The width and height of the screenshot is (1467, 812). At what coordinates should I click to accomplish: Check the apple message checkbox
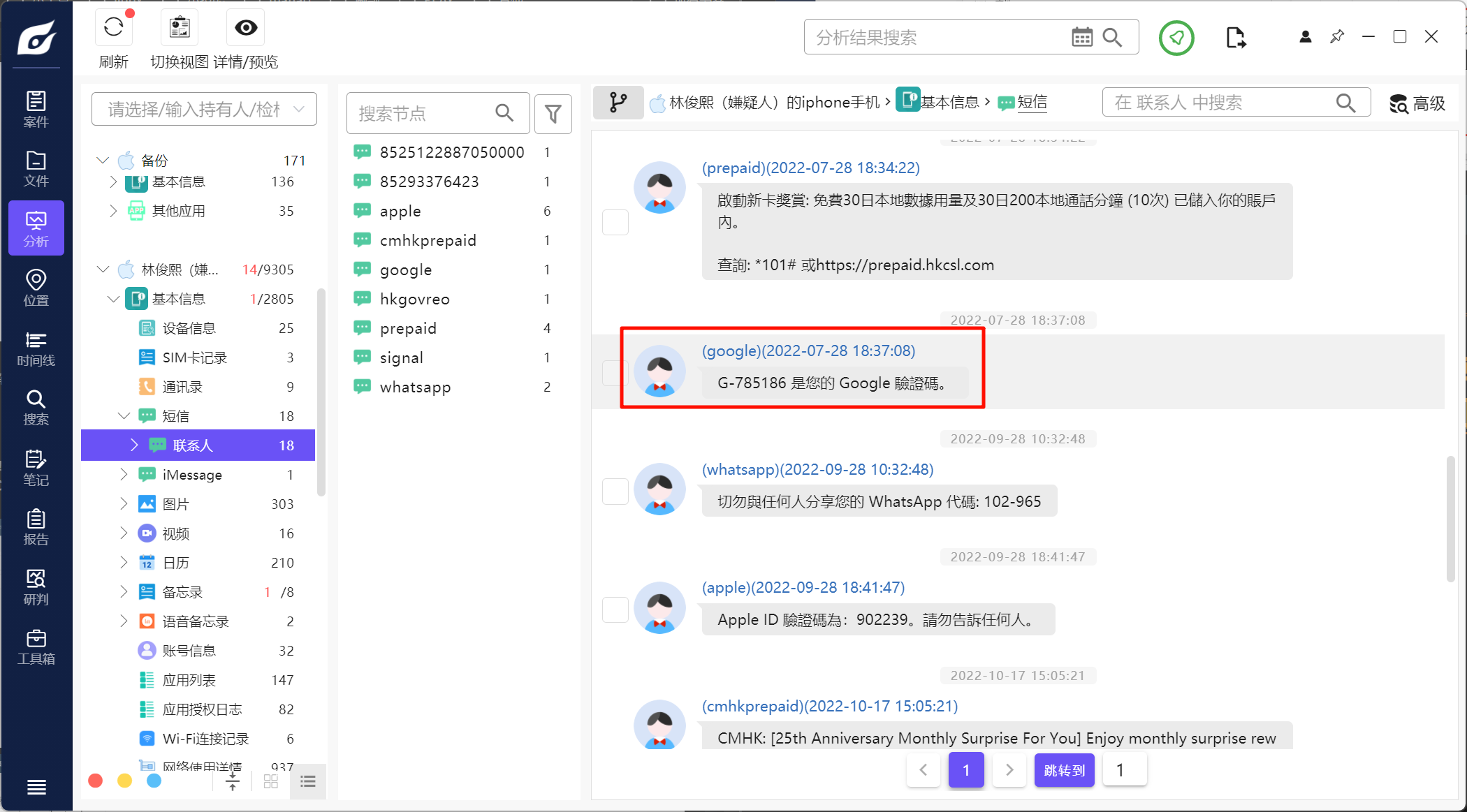point(615,610)
